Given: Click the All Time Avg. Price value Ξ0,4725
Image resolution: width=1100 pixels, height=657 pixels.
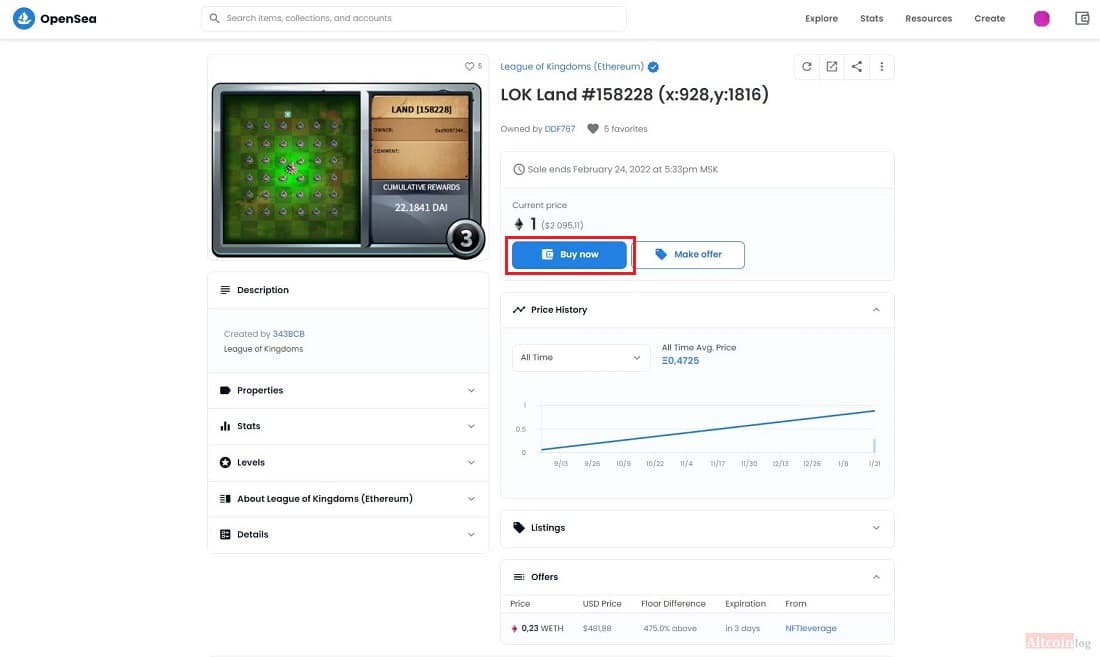Looking at the screenshot, I should click(680, 361).
